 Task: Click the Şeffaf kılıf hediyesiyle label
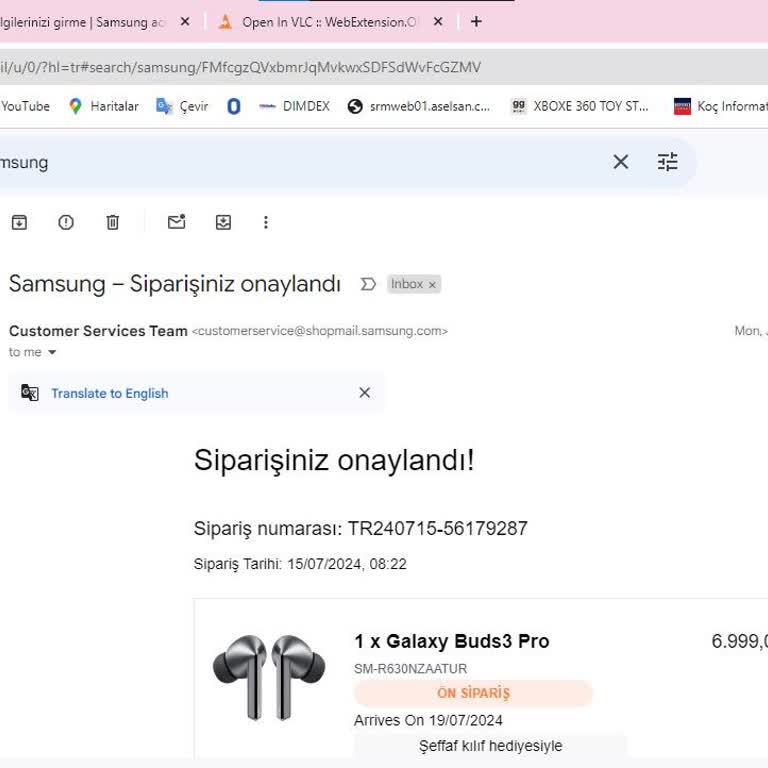pos(490,746)
